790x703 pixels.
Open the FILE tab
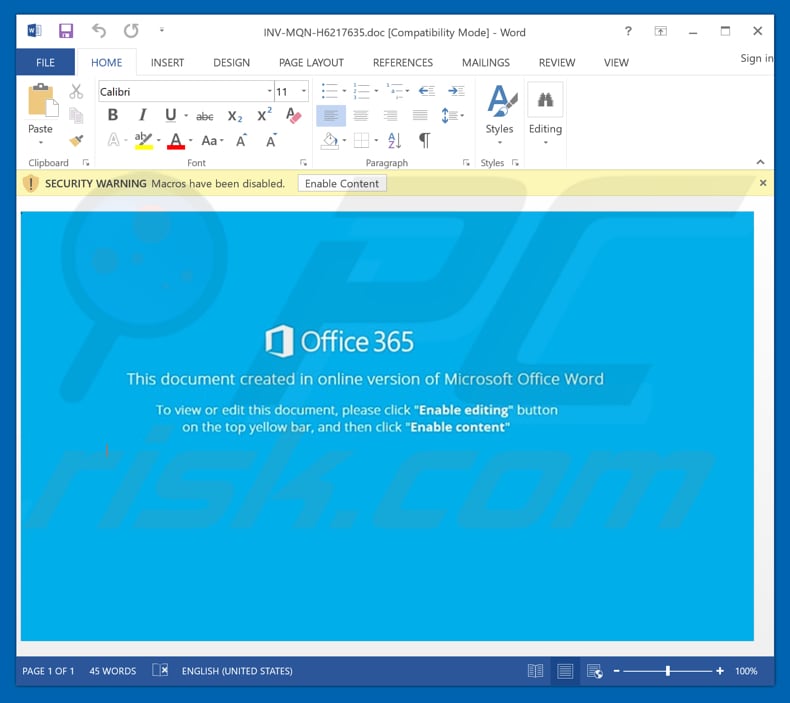coord(45,62)
